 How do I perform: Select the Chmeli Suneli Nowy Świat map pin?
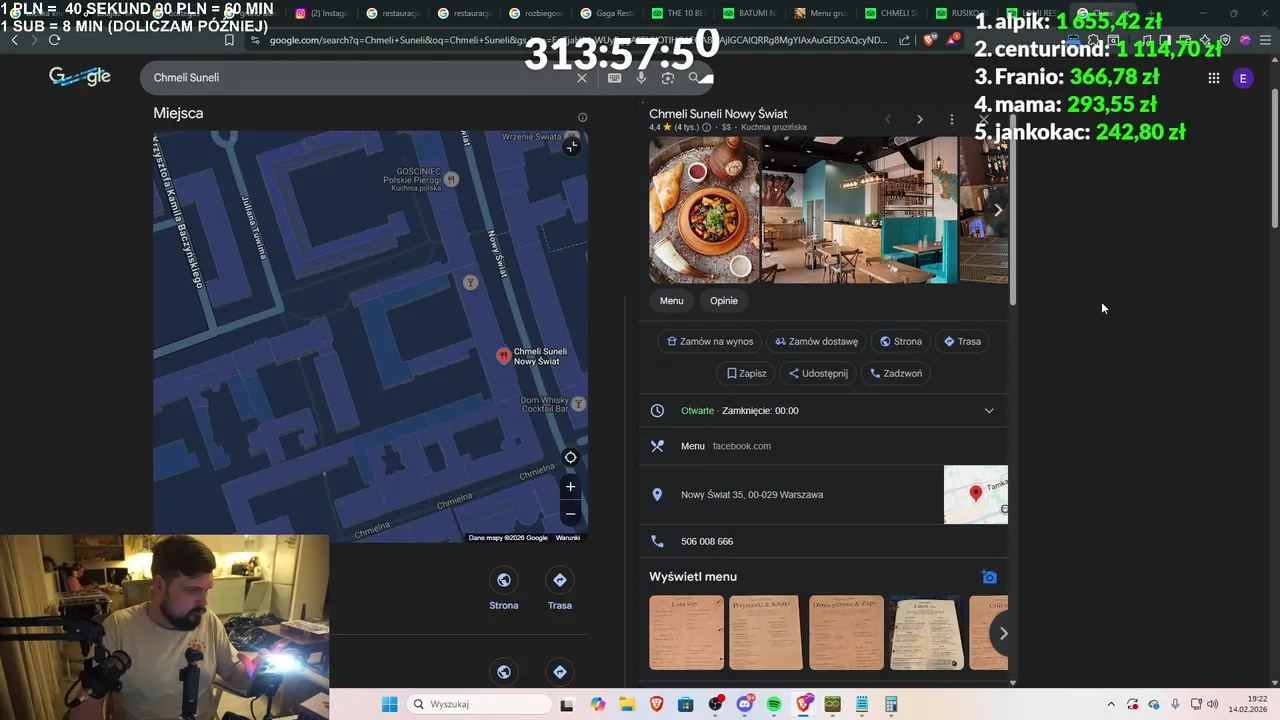[x=504, y=355]
